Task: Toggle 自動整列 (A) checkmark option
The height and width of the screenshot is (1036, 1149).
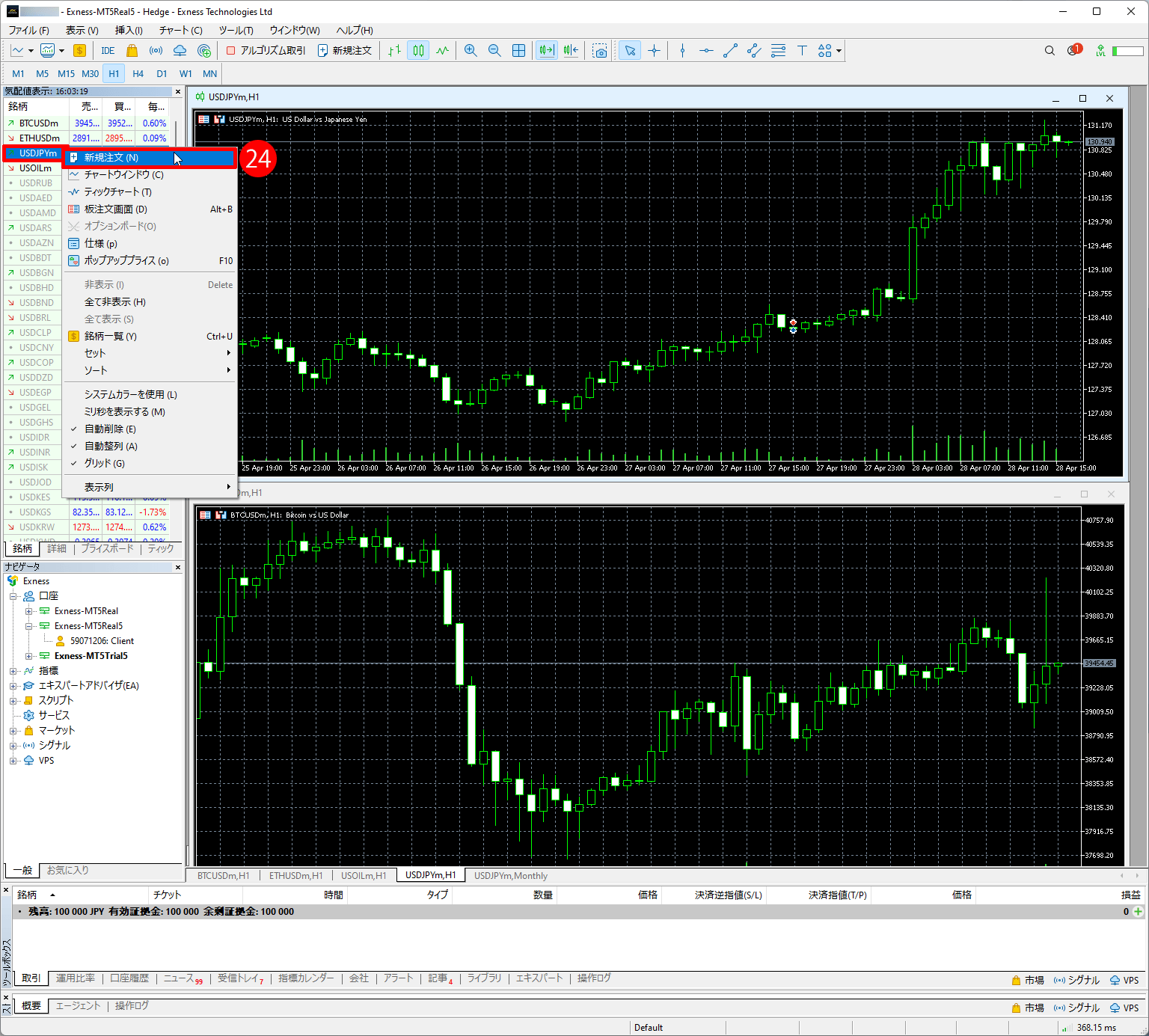Action: 150,447
